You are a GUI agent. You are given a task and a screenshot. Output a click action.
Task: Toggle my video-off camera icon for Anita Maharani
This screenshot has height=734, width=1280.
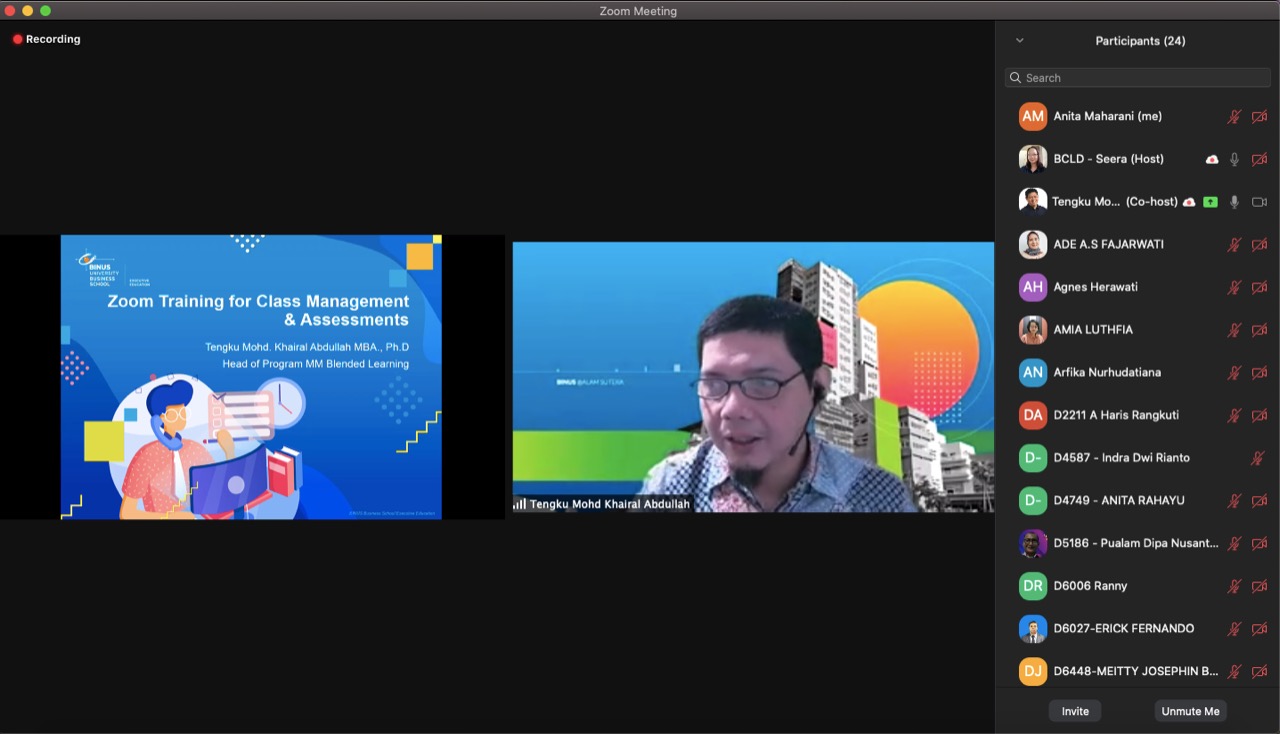(1259, 117)
